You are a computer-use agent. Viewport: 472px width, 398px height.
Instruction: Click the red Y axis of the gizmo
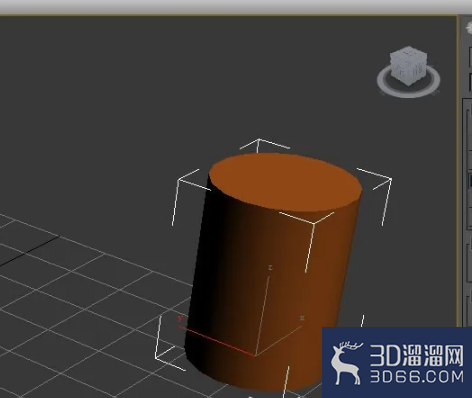point(217,341)
